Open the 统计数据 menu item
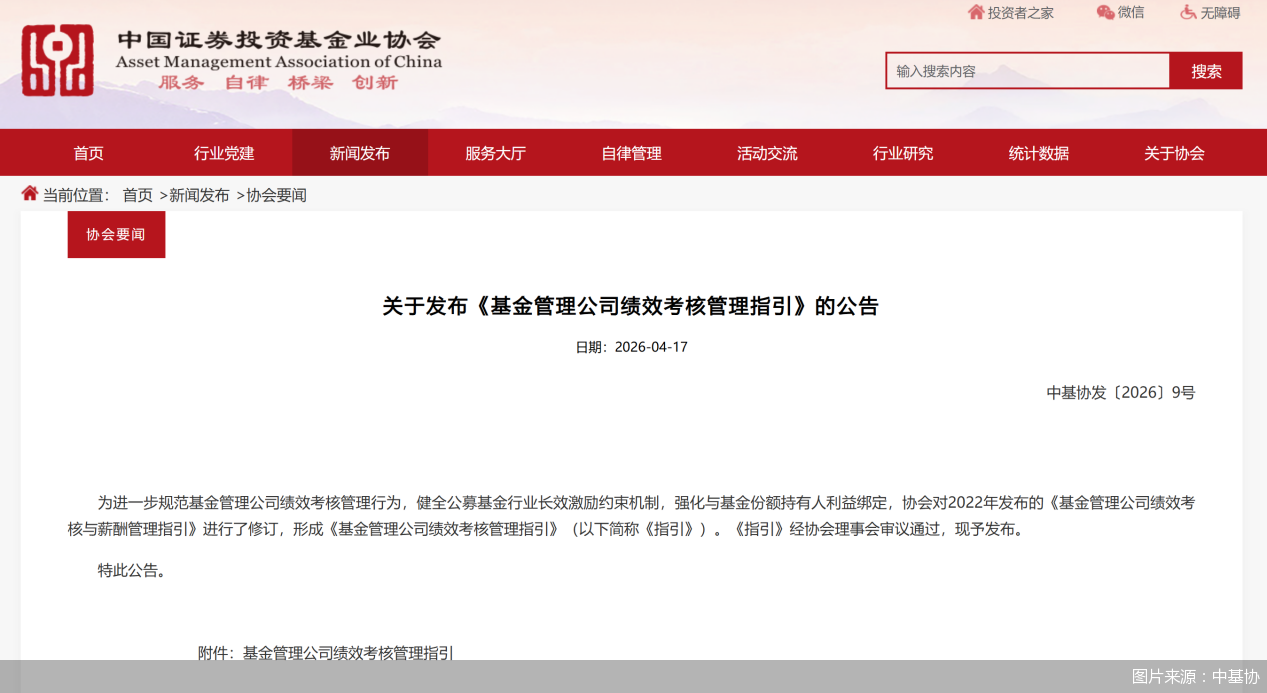The height and width of the screenshot is (693, 1267). (x=1038, y=152)
